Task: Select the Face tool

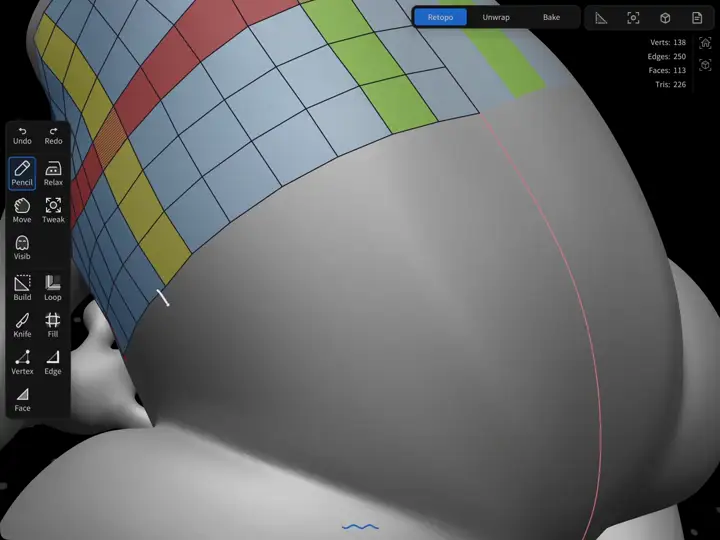Action: (22, 399)
